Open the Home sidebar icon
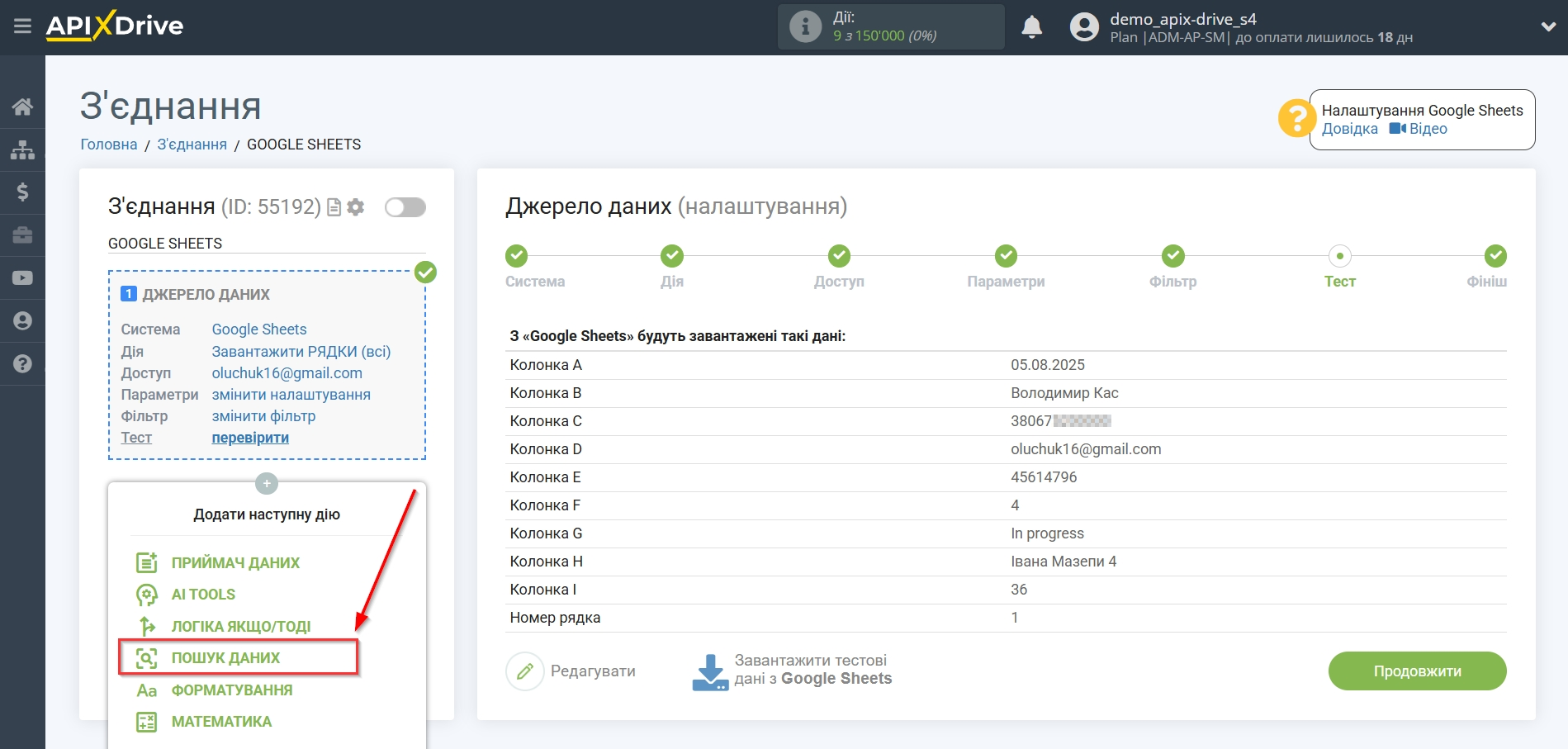The height and width of the screenshot is (749, 1568). pyautogui.click(x=22, y=107)
